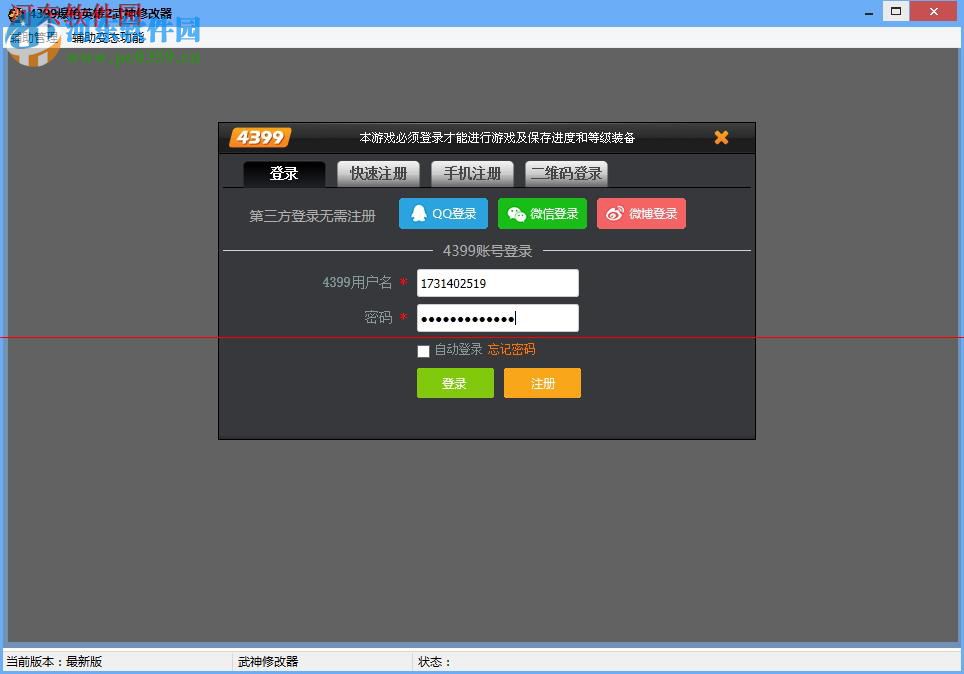Click the 忘记密码 link
The width and height of the screenshot is (964, 674).
[x=511, y=350]
